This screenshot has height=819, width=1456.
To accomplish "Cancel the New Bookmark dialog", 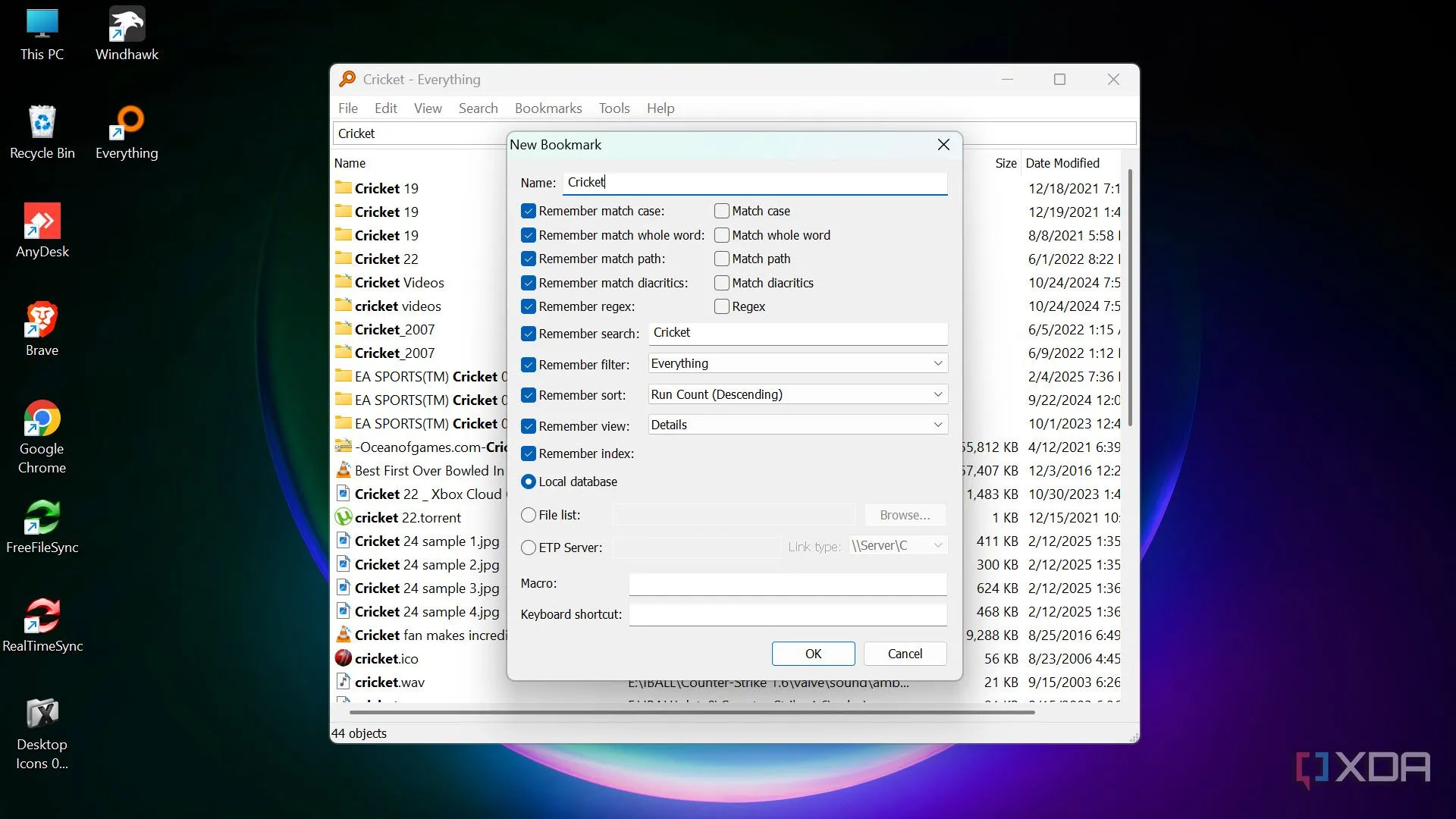I will pyautogui.click(x=905, y=654).
